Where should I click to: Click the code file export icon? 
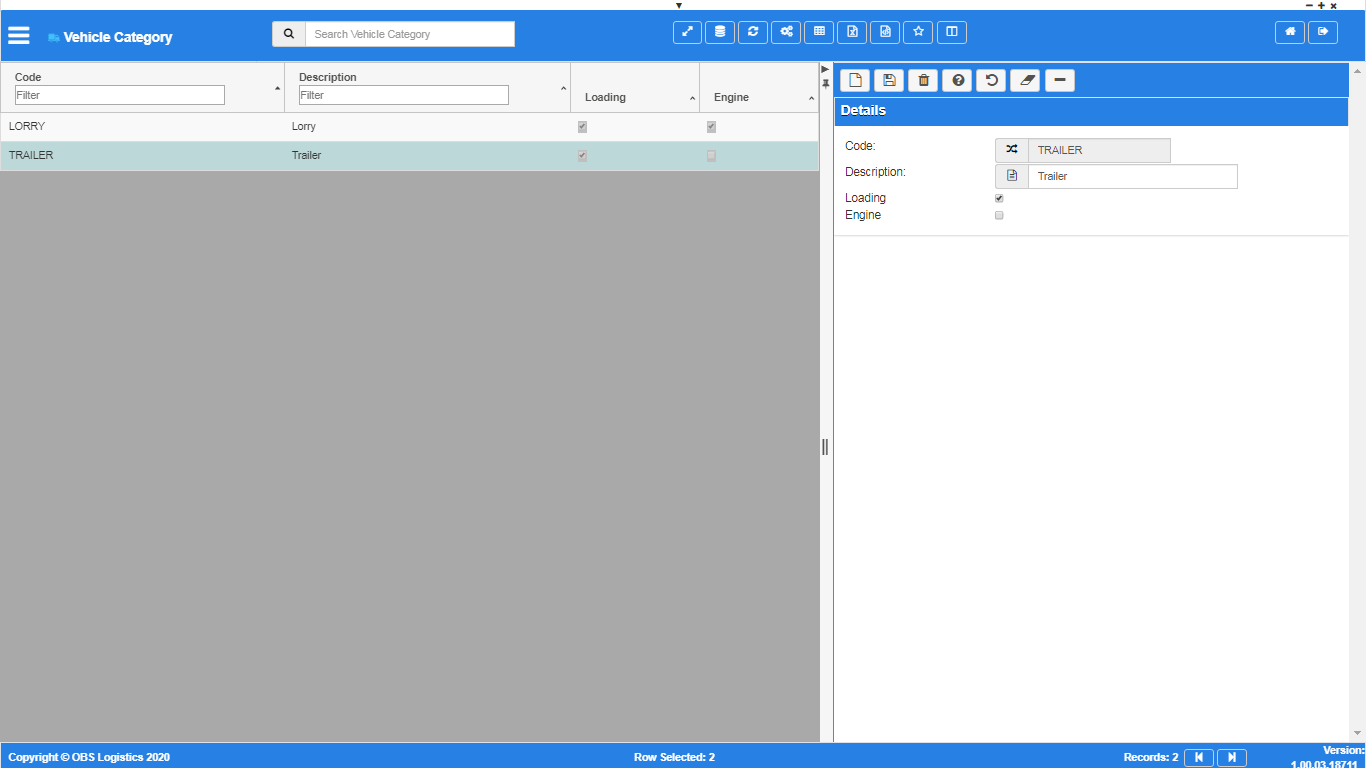click(885, 32)
